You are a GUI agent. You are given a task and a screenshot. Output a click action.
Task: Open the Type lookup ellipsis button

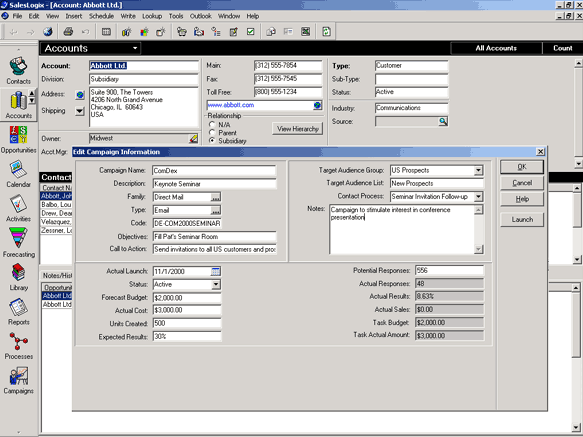(x=216, y=211)
